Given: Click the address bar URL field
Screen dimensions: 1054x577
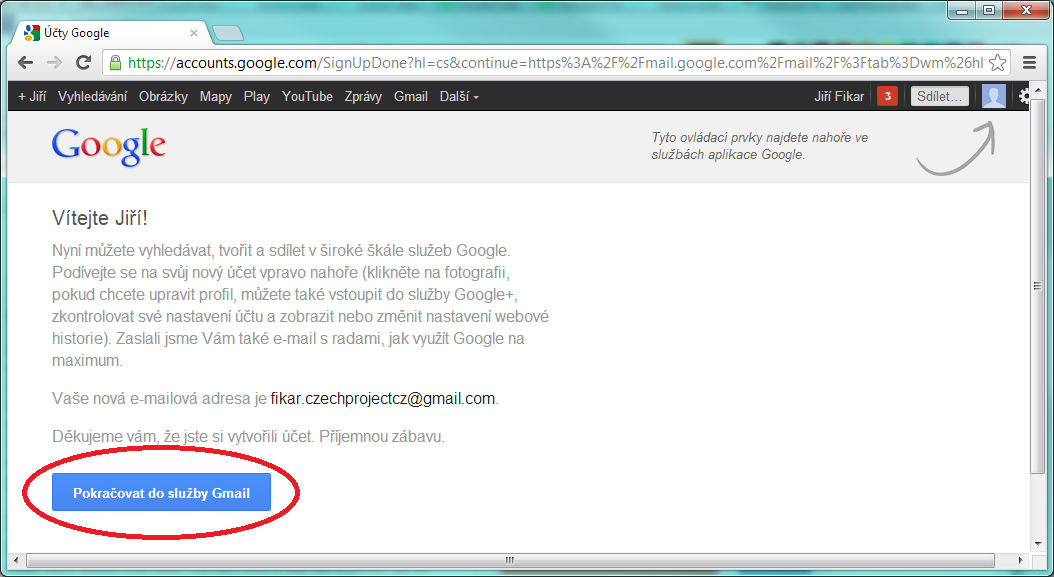Looking at the screenshot, I should click(x=555, y=63).
